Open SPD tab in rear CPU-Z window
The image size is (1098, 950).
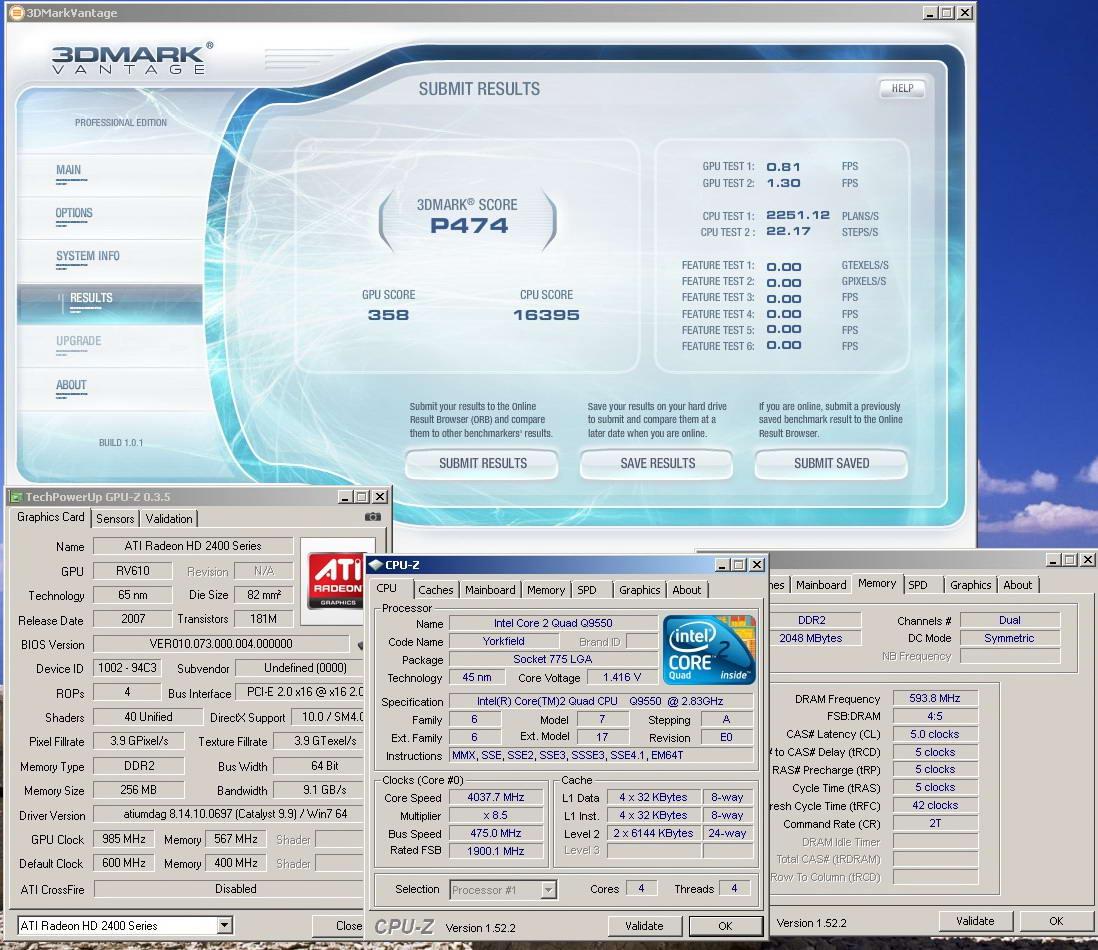(x=918, y=585)
